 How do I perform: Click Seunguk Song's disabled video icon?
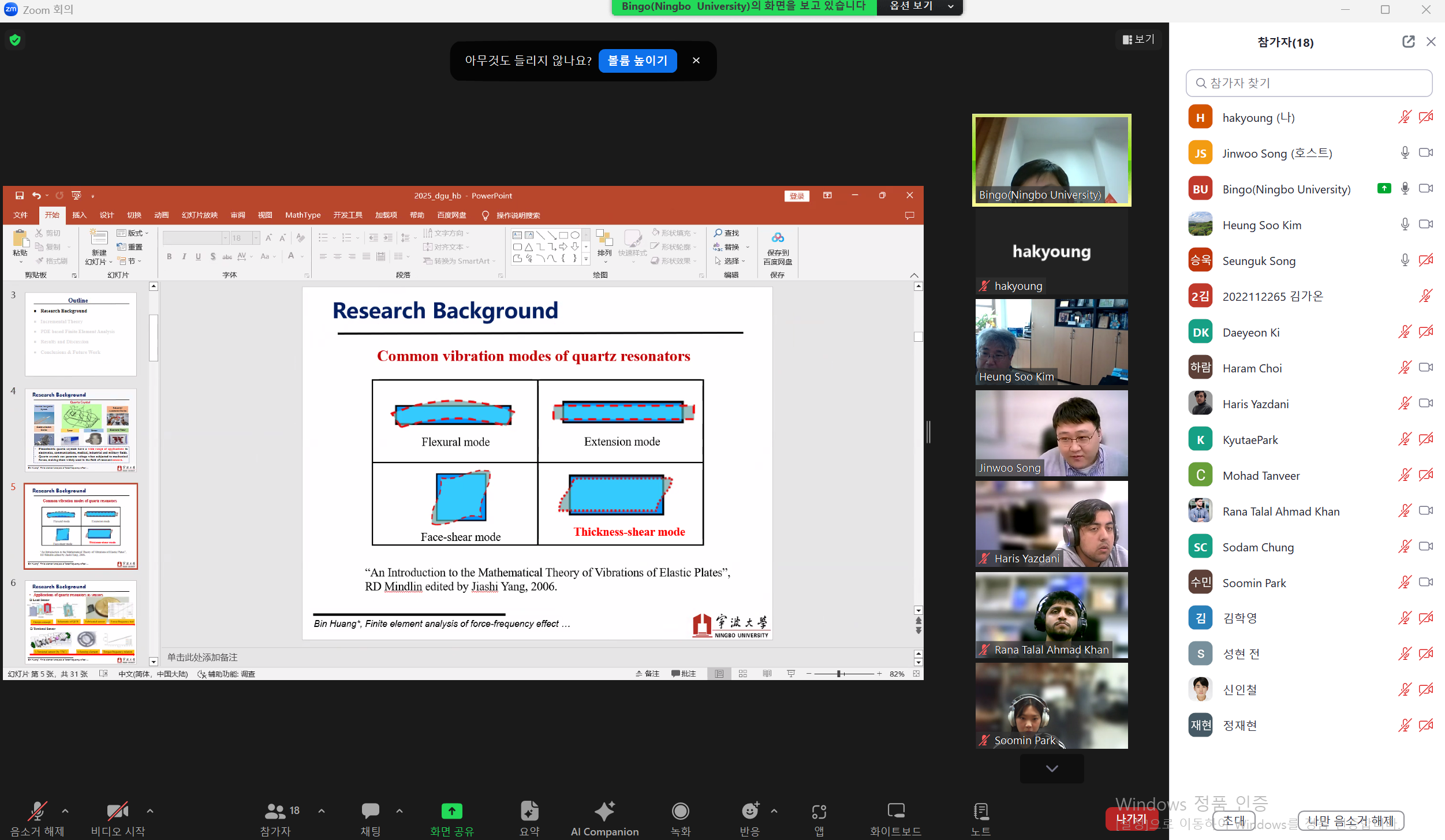pos(1426,260)
